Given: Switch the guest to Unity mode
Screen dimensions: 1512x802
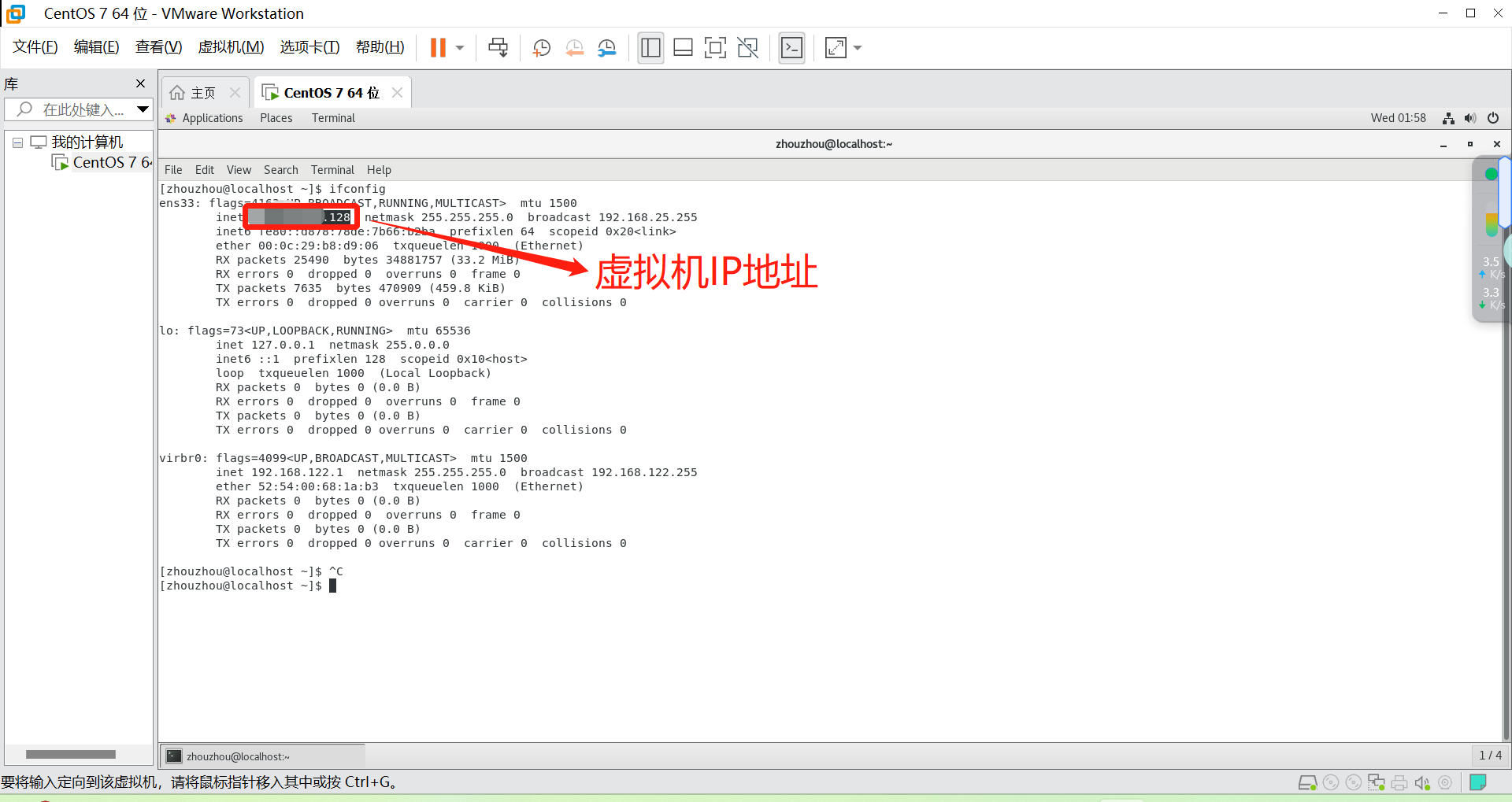Looking at the screenshot, I should point(747,47).
